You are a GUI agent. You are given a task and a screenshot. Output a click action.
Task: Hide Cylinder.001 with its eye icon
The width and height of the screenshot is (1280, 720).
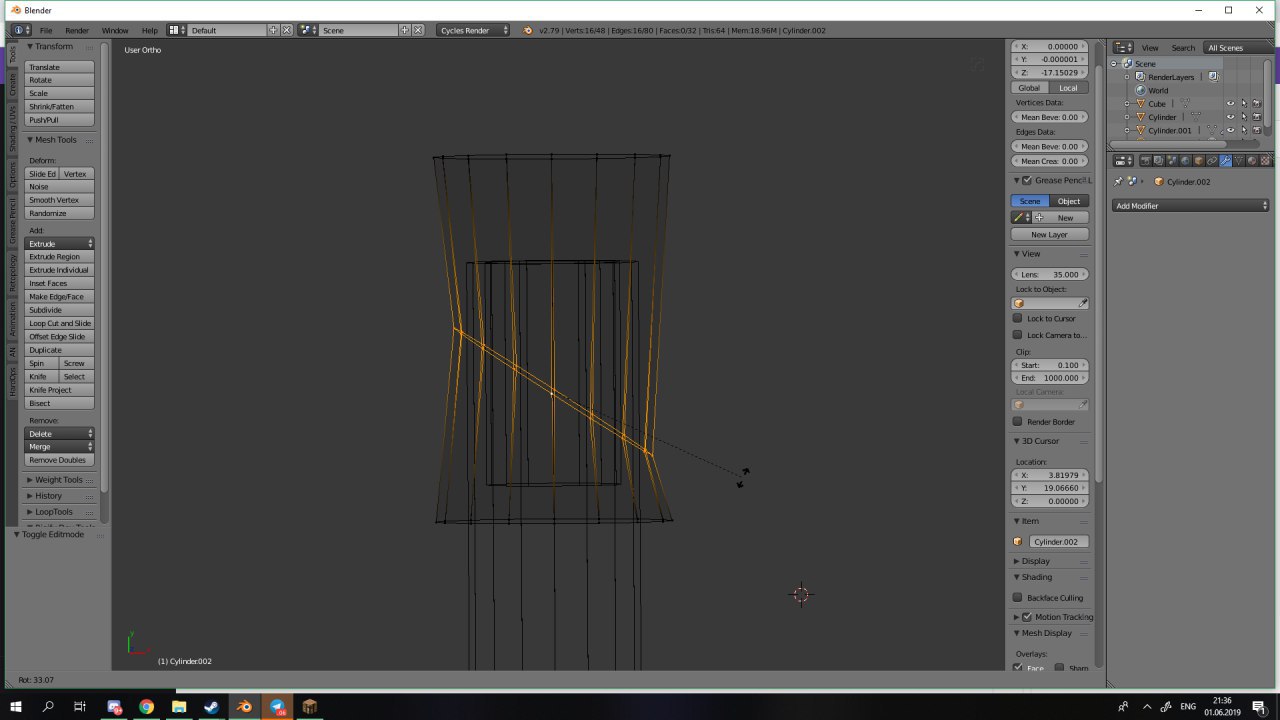(x=1230, y=130)
